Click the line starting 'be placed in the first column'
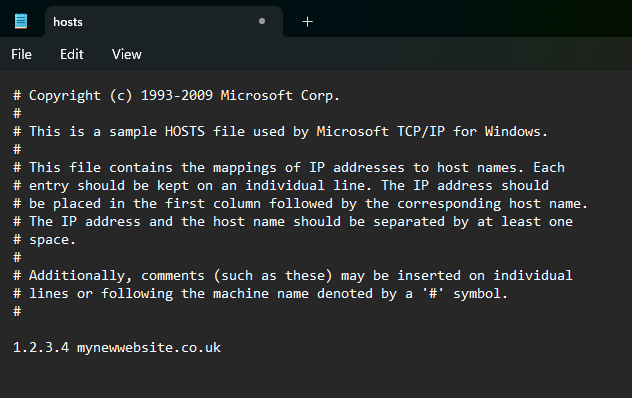 [300, 204]
